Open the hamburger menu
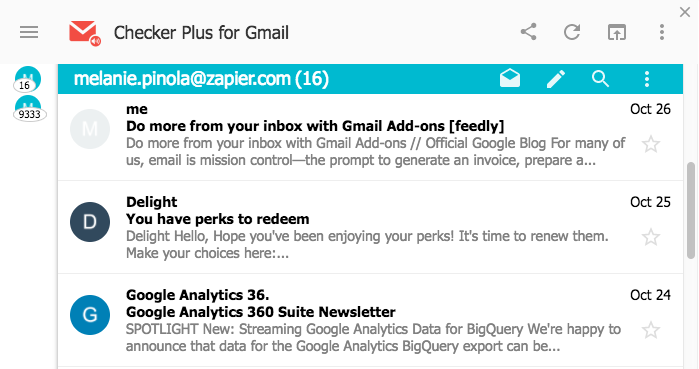The height and width of the screenshot is (369, 699). click(x=29, y=32)
